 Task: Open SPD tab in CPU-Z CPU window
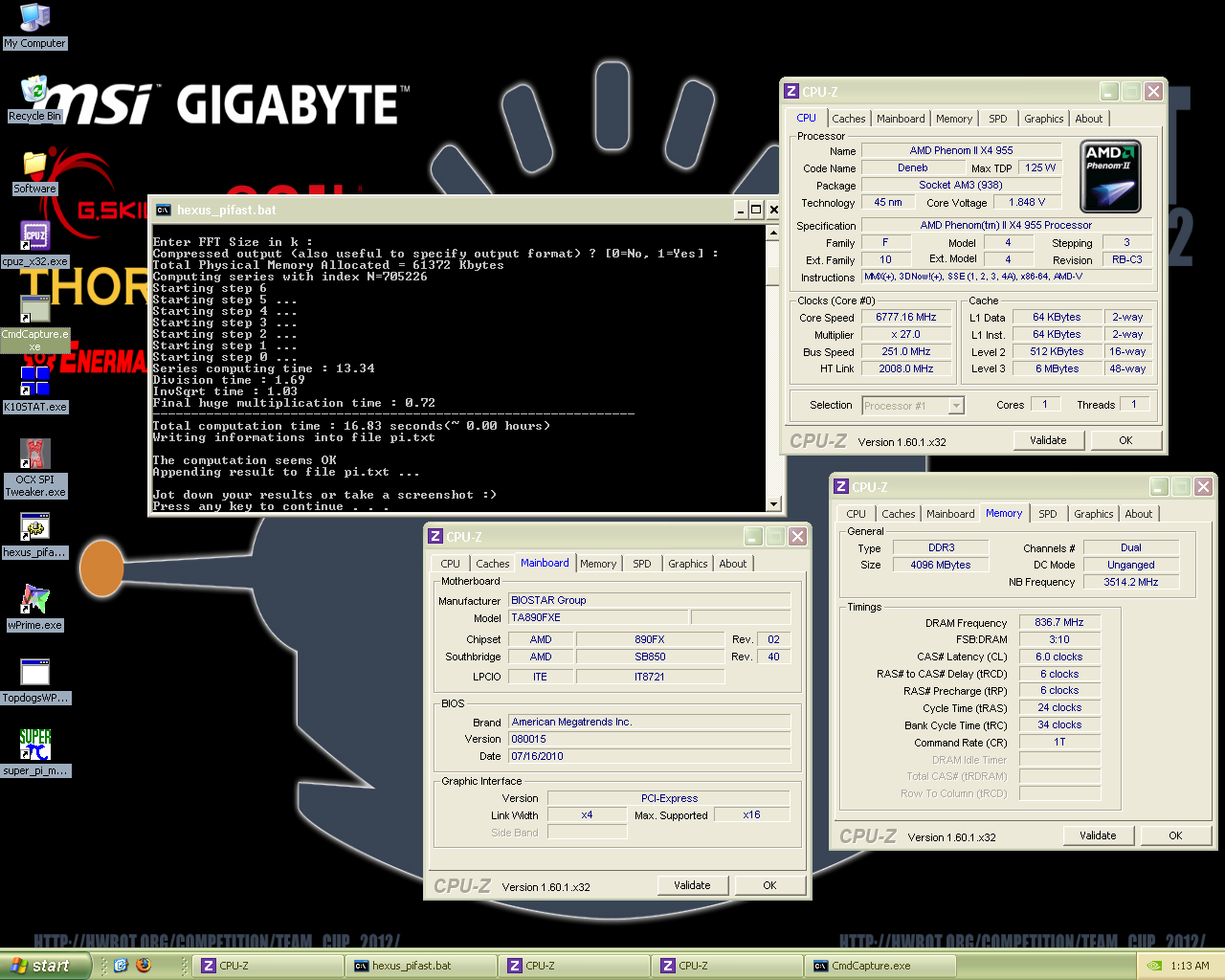[x=997, y=119]
